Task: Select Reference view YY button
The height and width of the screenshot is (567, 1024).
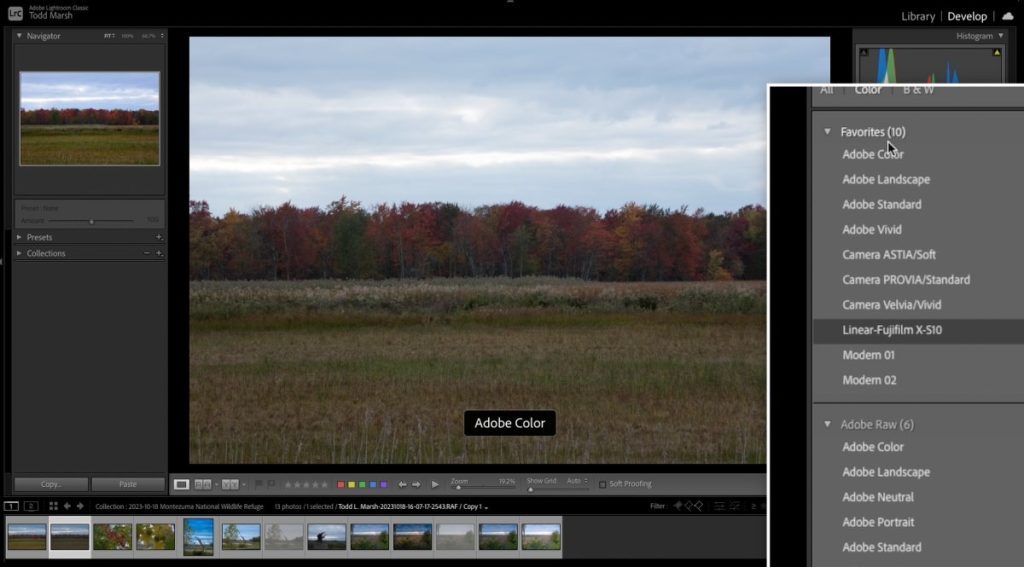Action: coord(230,484)
